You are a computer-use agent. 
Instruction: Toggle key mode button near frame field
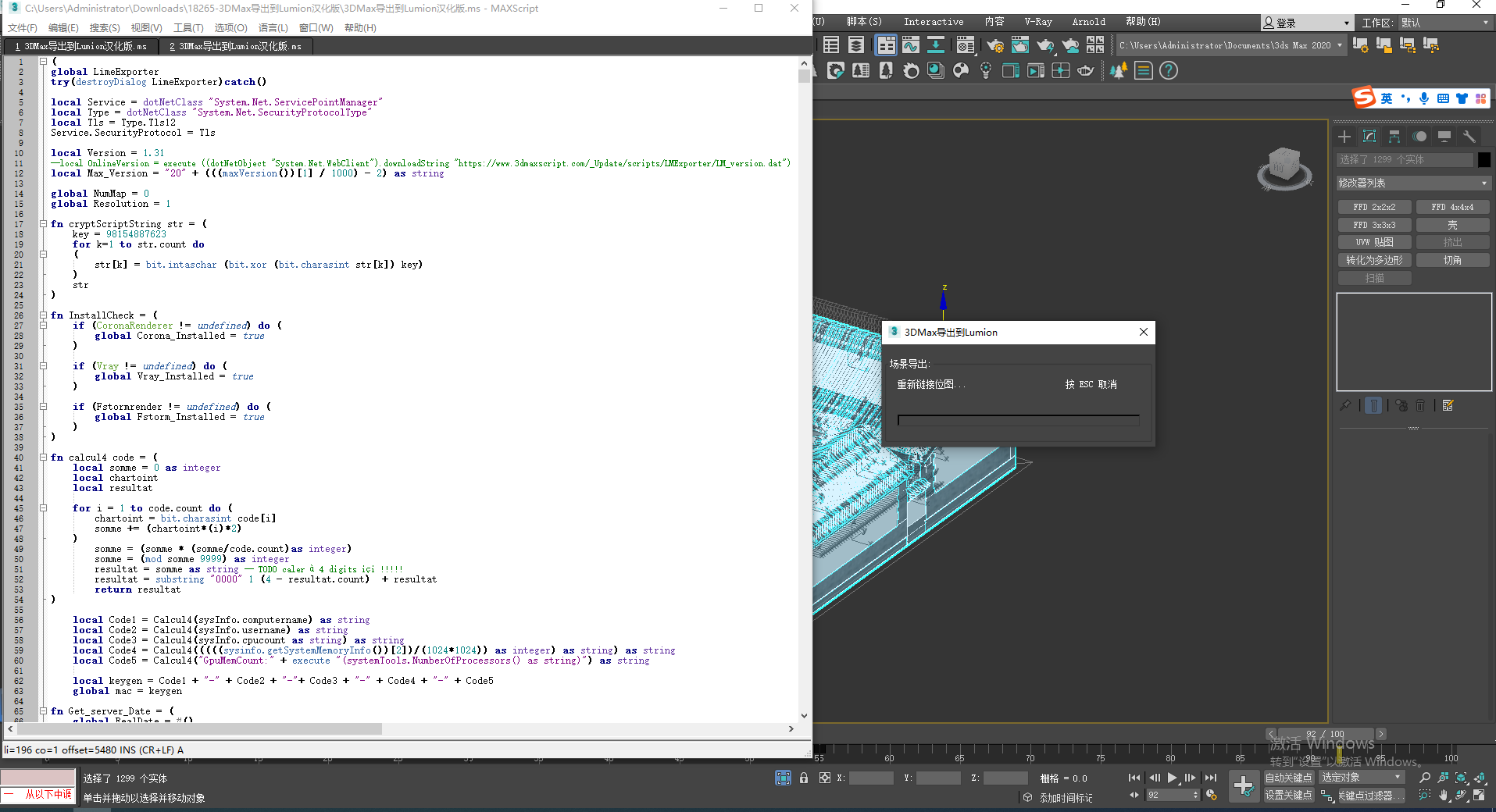click(1134, 795)
